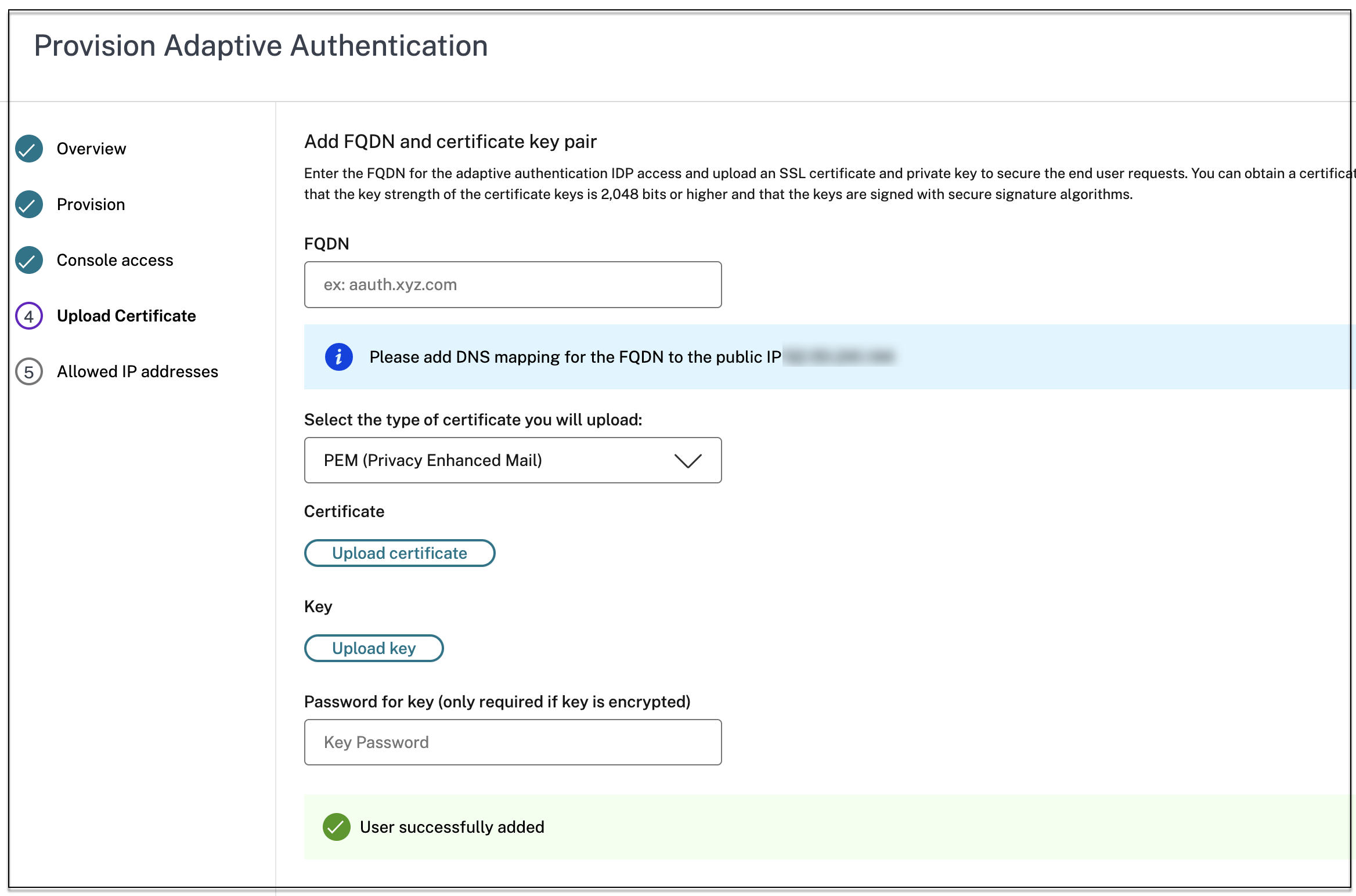Click the Provision step checkmark icon
The width and height of the screenshot is (1356, 896).
click(29, 204)
